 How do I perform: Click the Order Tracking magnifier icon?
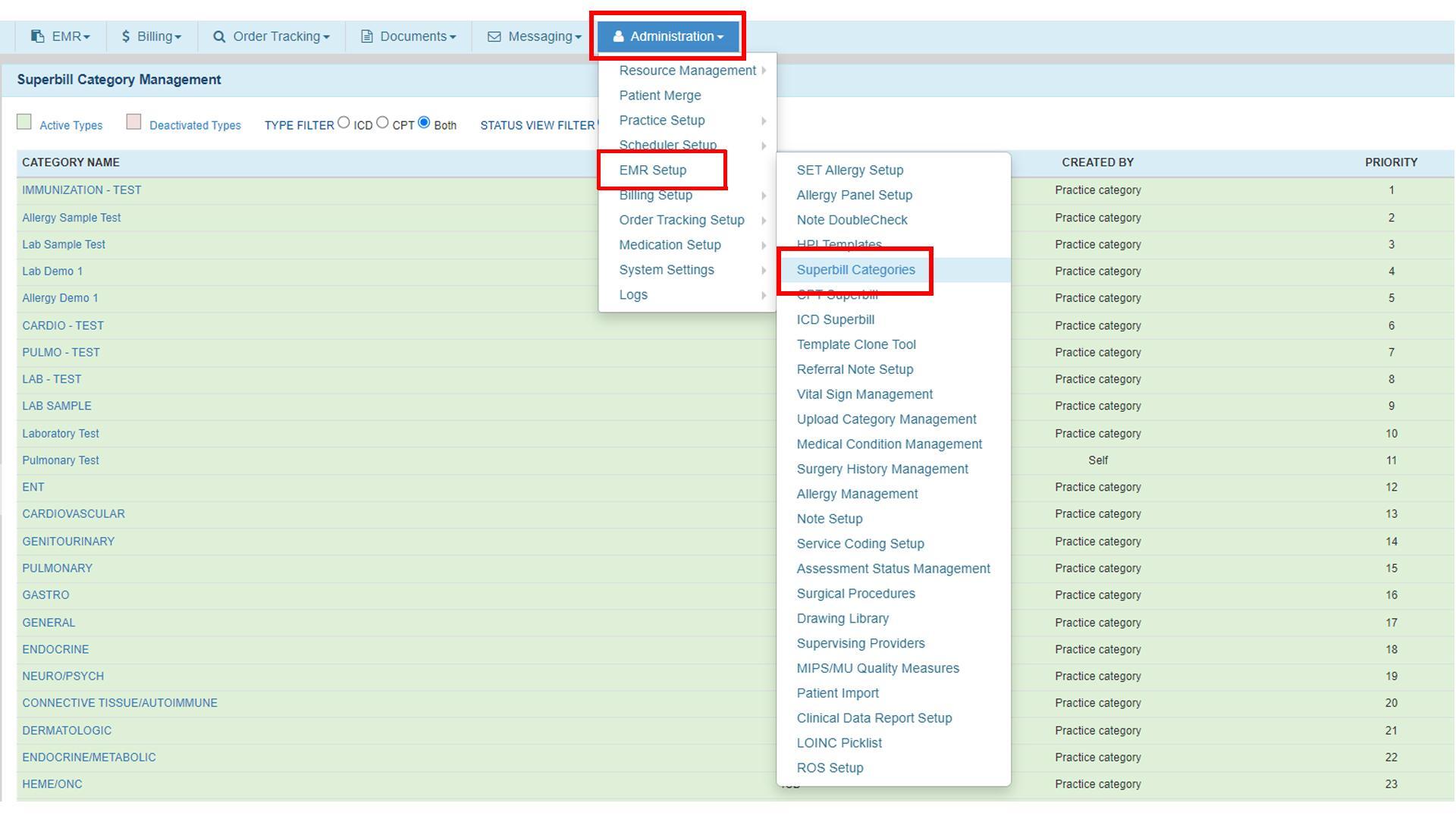click(x=219, y=36)
